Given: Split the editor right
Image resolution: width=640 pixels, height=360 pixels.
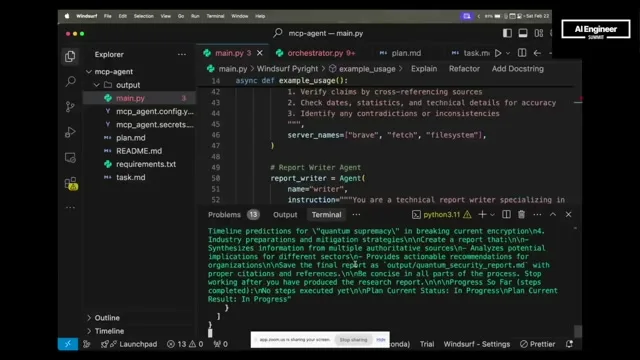Looking at the screenshot, I should (522, 53).
